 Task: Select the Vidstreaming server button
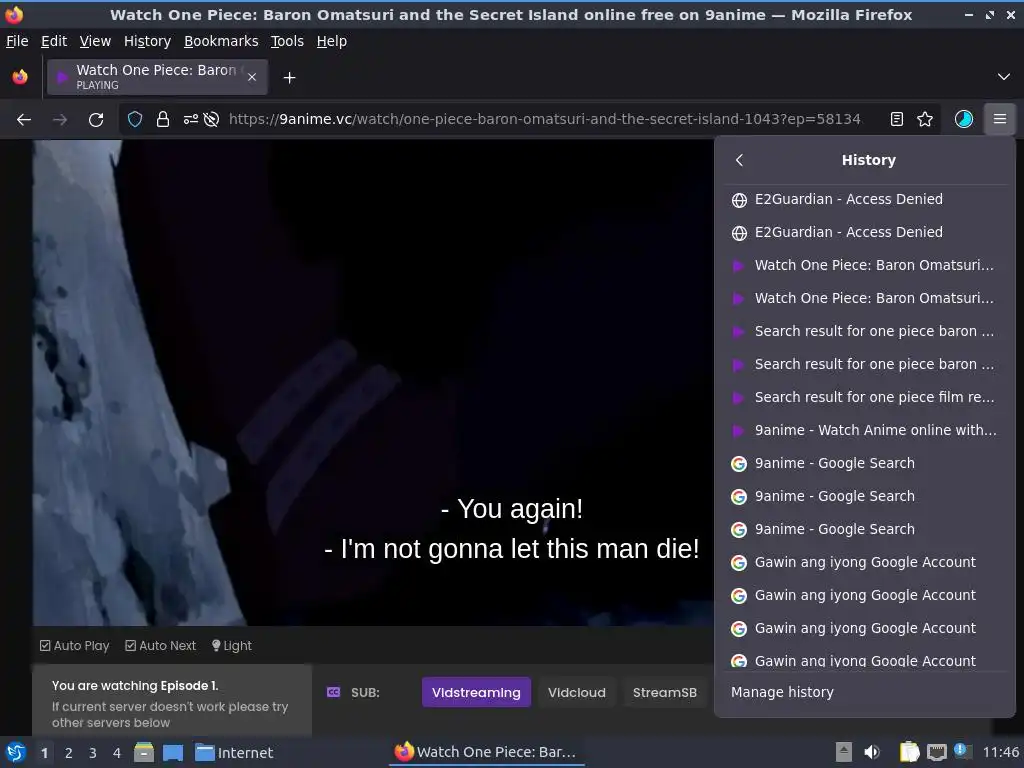(x=476, y=692)
